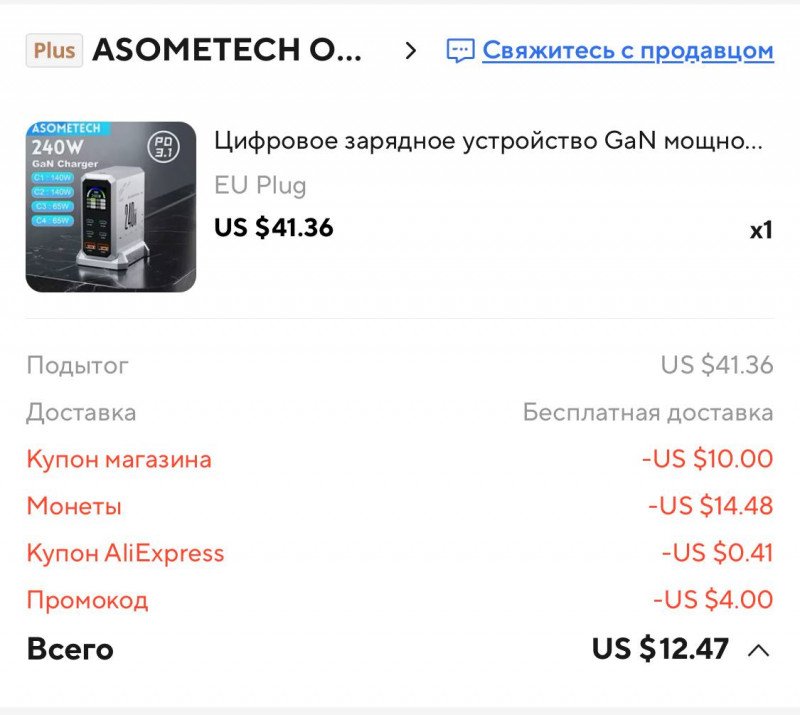
Task: Collapse the Всего price breakdown chevron
Action: [x=759, y=650]
